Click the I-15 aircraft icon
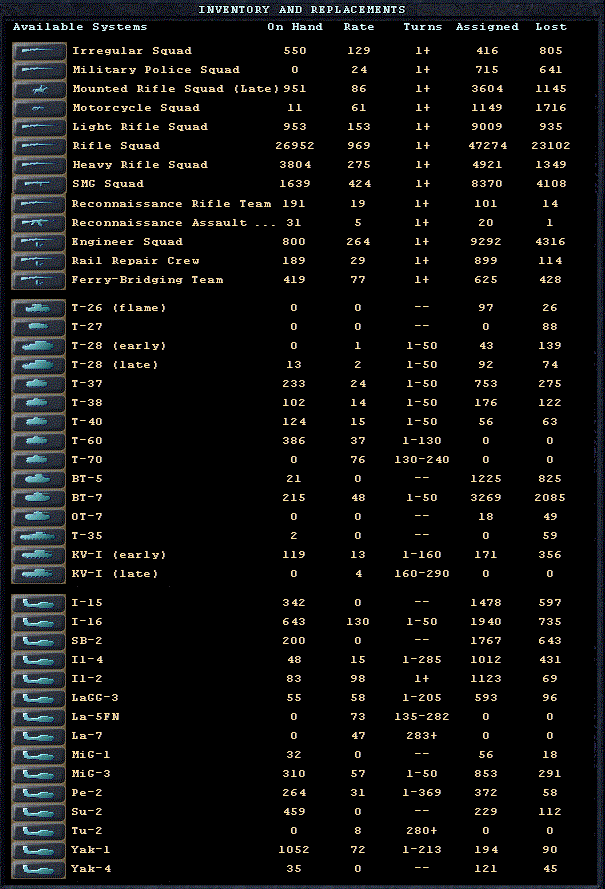The height and width of the screenshot is (889, 605). click(39, 603)
